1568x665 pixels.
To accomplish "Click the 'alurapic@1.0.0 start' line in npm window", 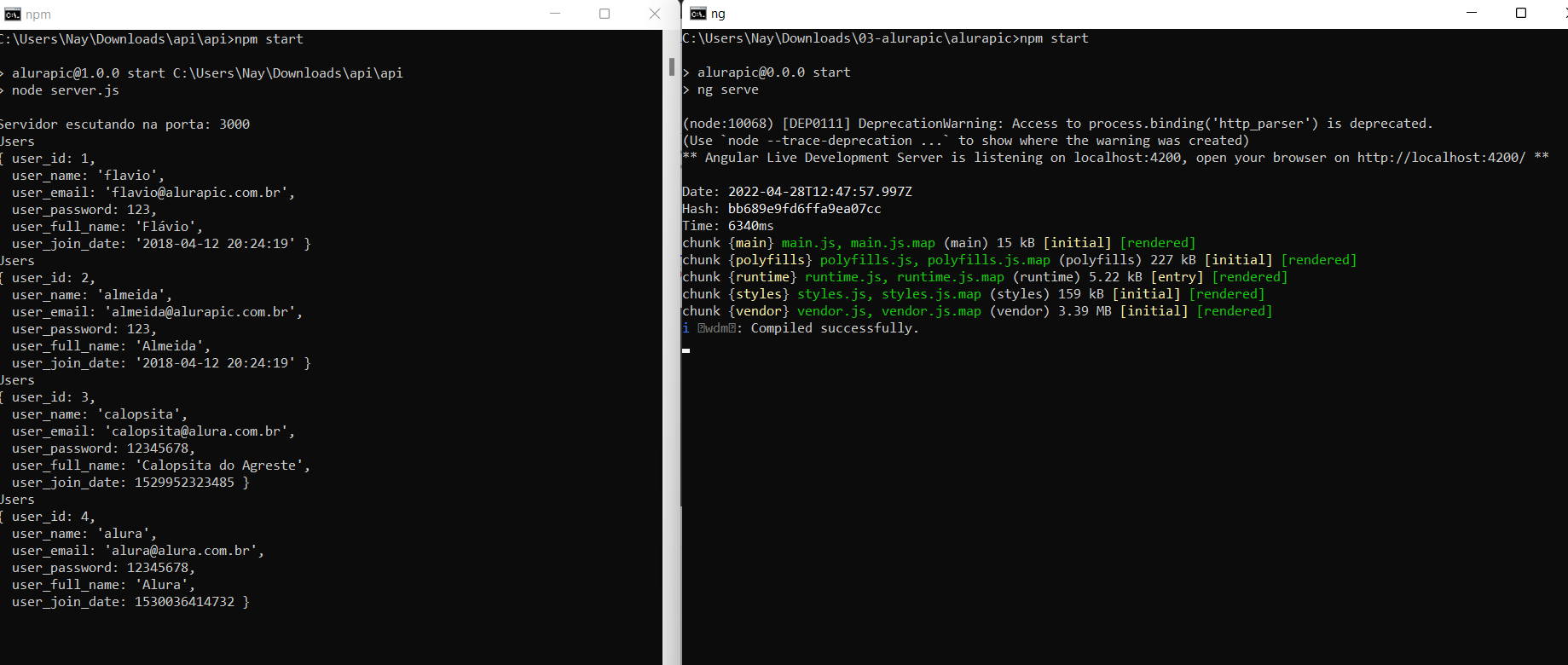I will tap(201, 73).
